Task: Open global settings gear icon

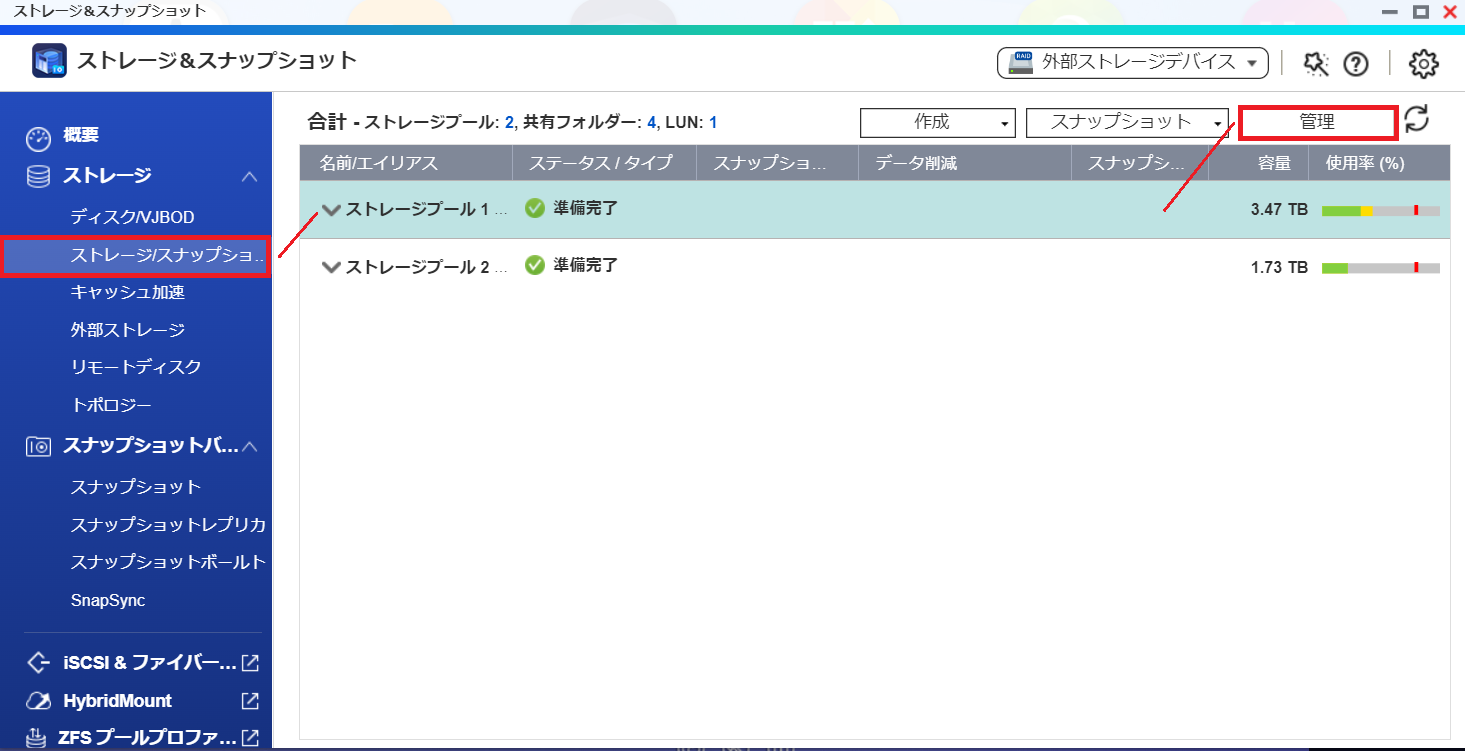Action: tap(1423, 63)
